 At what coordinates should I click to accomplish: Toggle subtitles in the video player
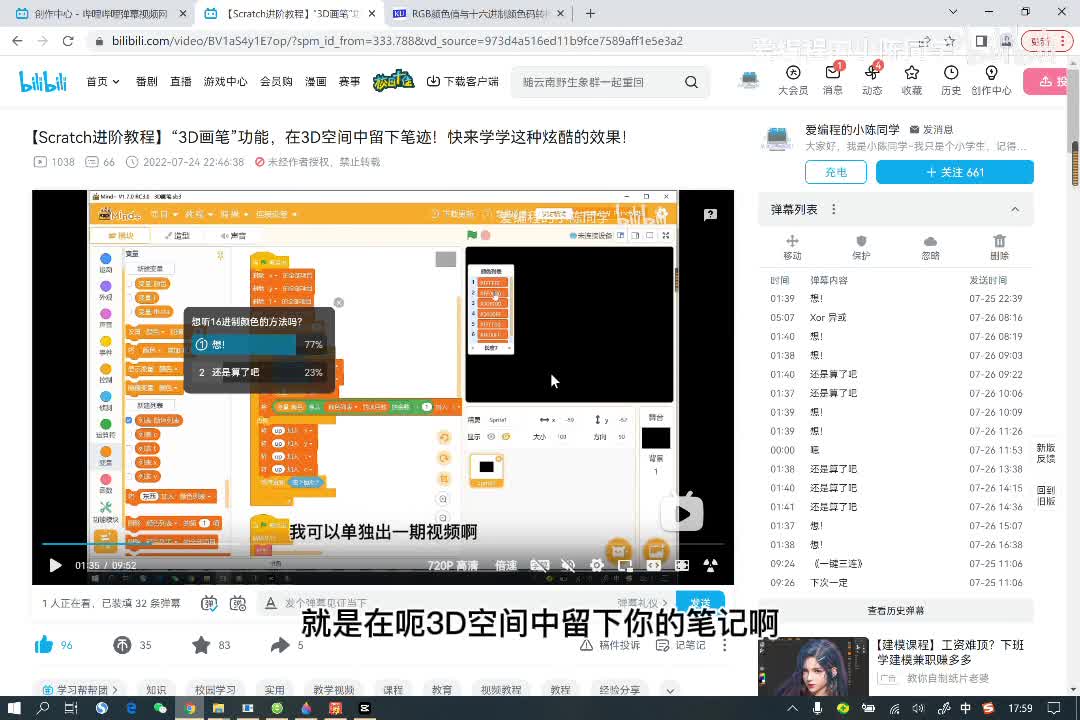539,566
